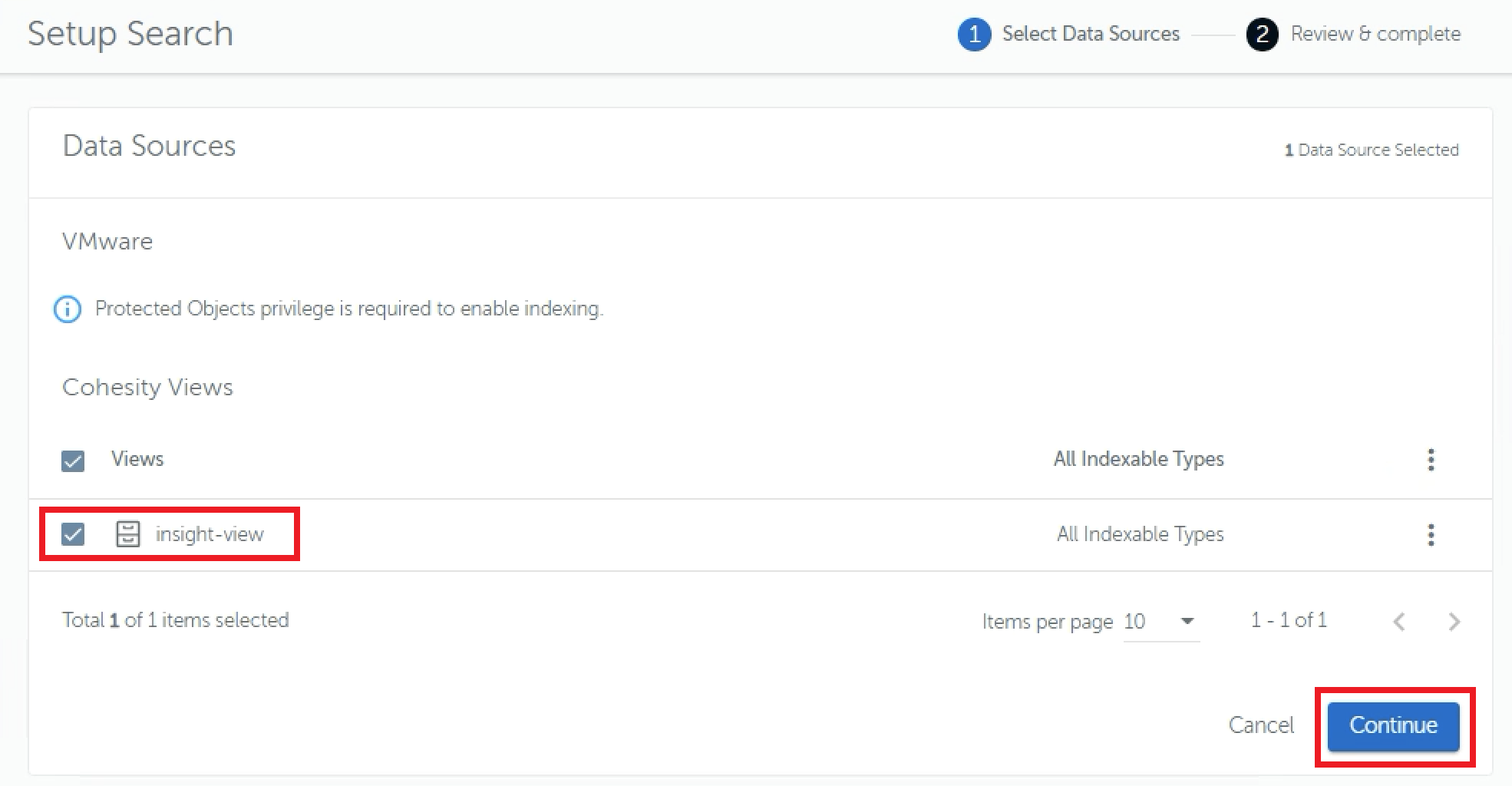Click the Data Sources heading
Image resolution: width=1512 pixels, height=786 pixels.
pos(149,146)
